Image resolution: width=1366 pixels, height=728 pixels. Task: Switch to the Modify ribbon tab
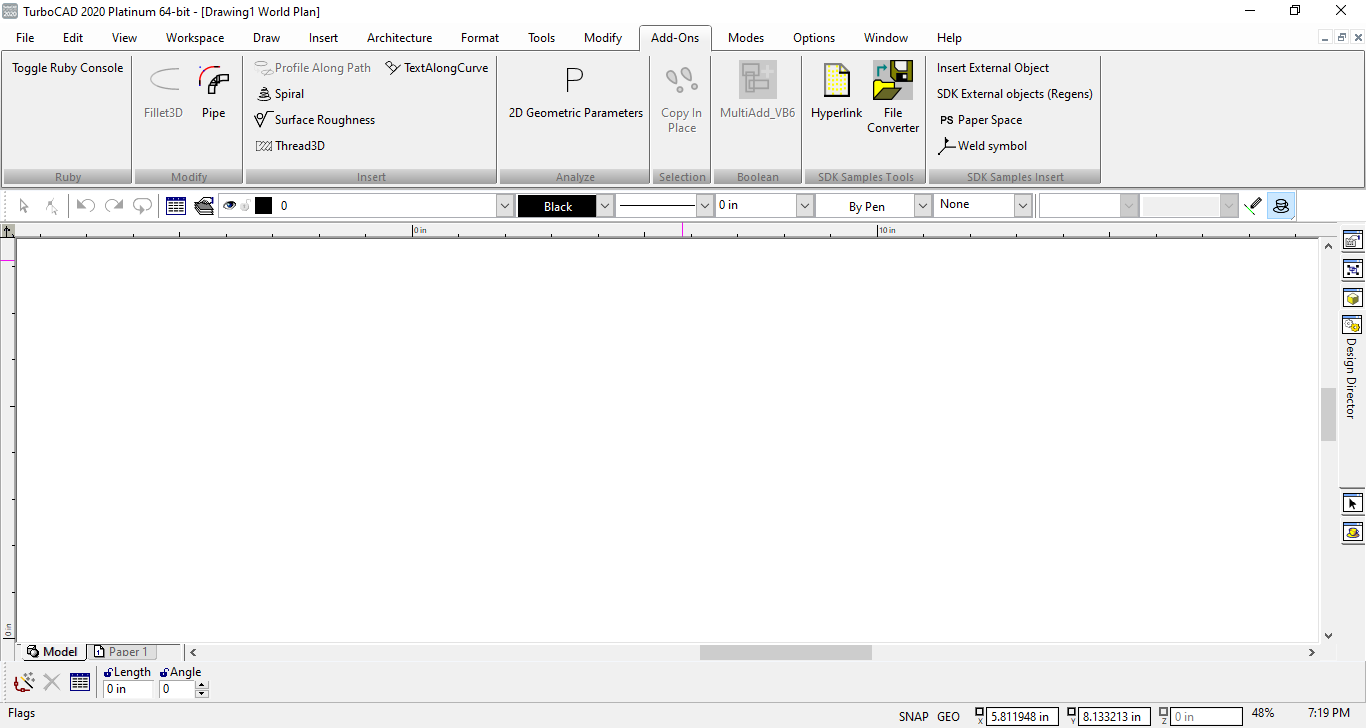(603, 38)
